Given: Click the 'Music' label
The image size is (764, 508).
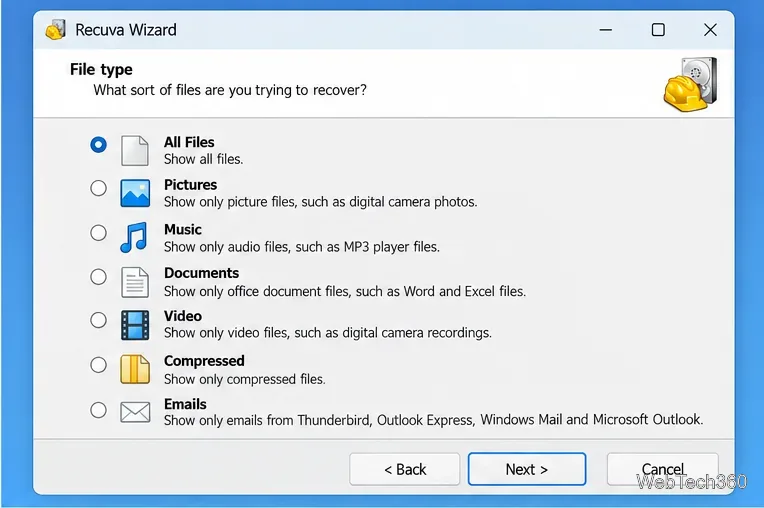Looking at the screenshot, I should (x=183, y=229).
